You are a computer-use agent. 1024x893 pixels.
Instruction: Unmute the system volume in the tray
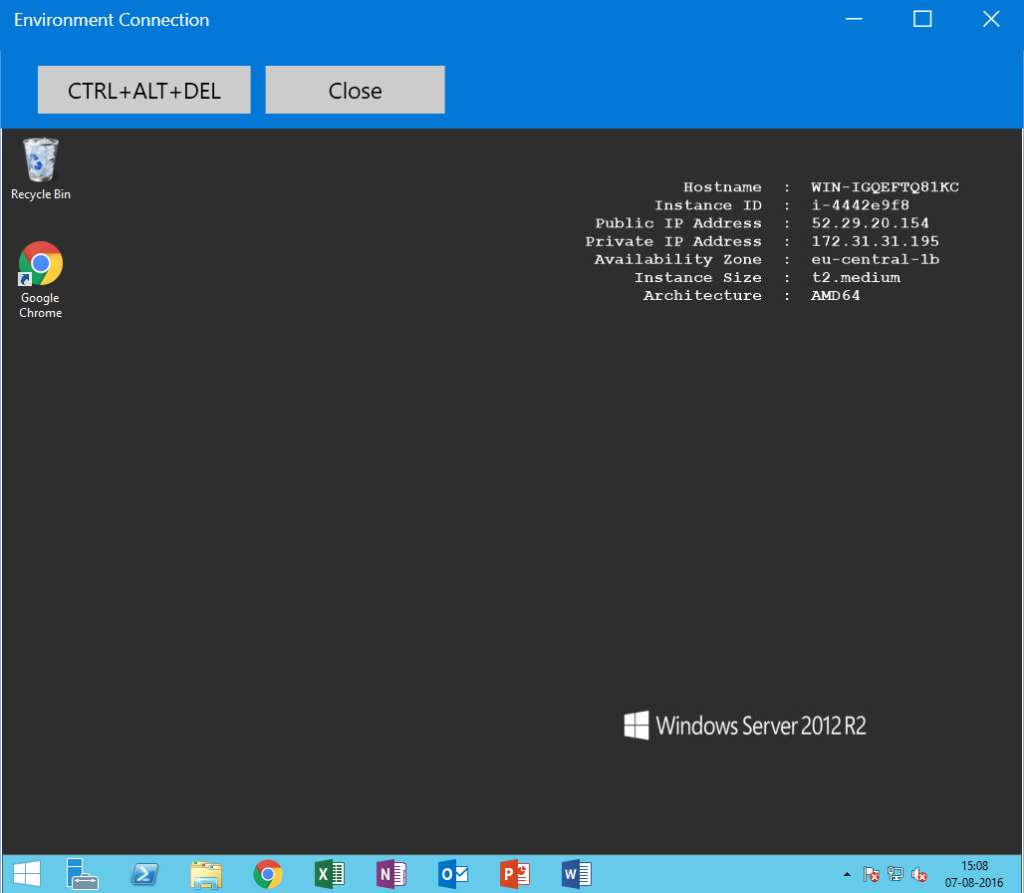[x=918, y=874]
